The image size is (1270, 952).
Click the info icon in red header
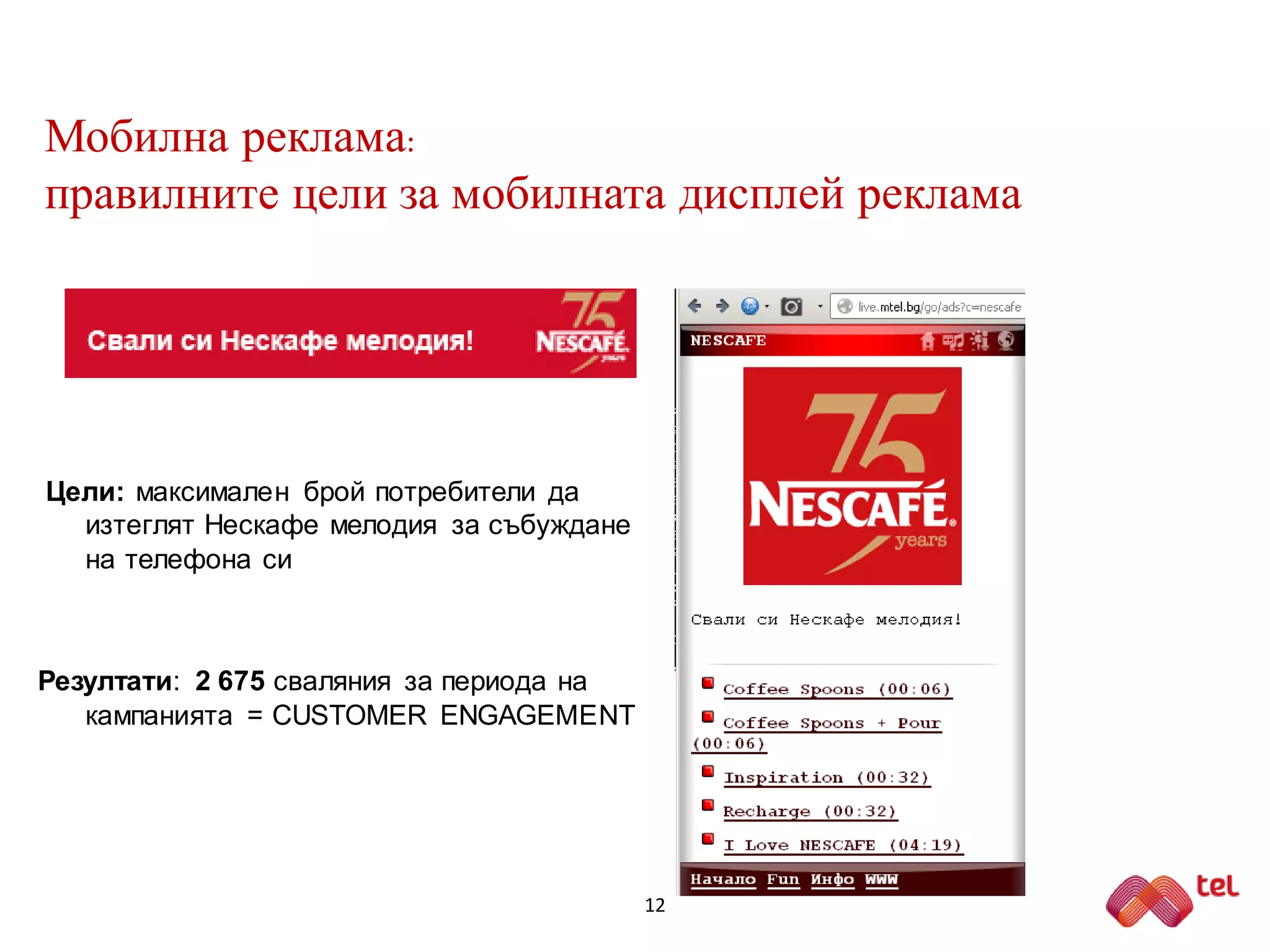click(980, 341)
